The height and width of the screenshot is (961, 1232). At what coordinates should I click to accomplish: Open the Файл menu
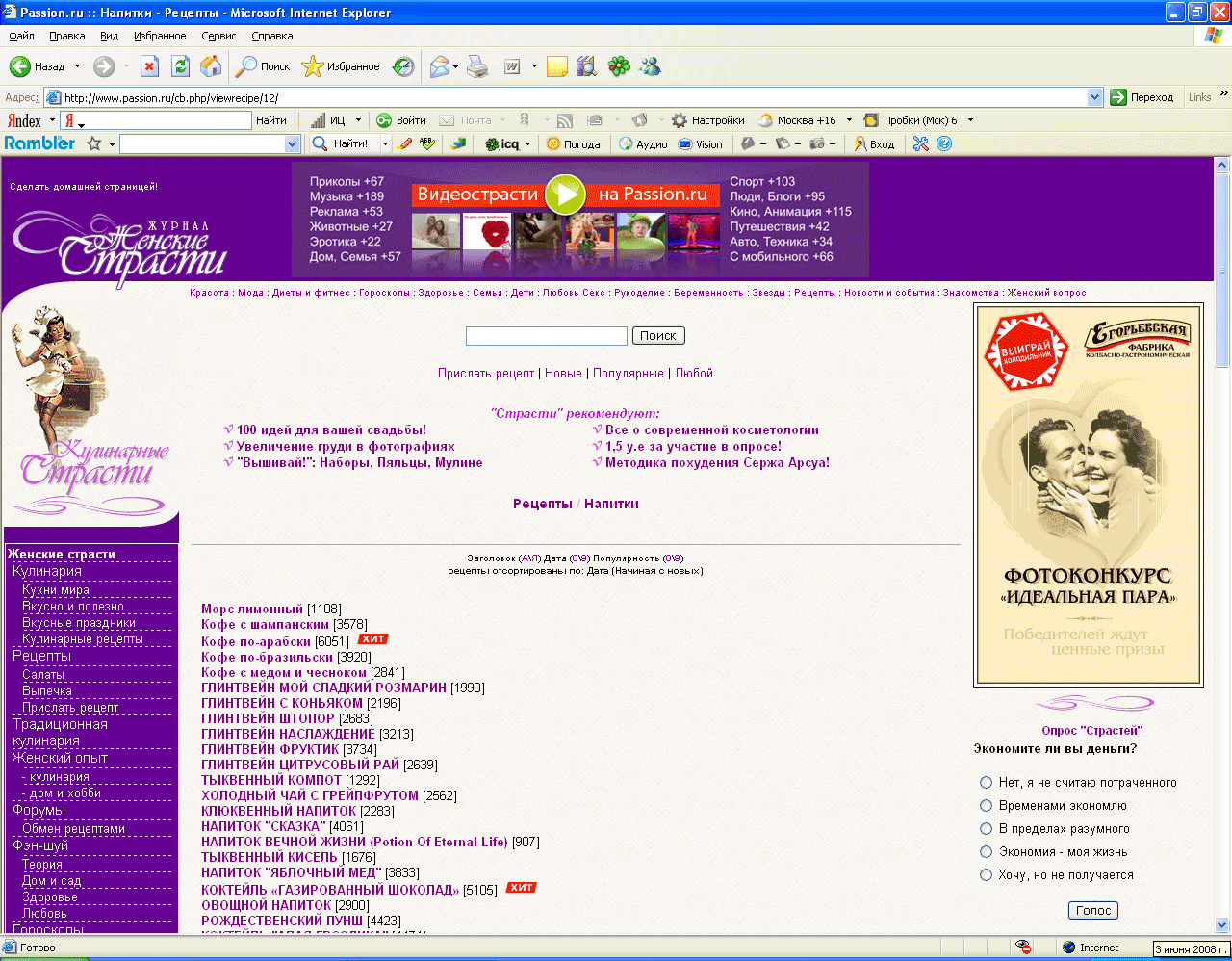(x=21, y=36)
